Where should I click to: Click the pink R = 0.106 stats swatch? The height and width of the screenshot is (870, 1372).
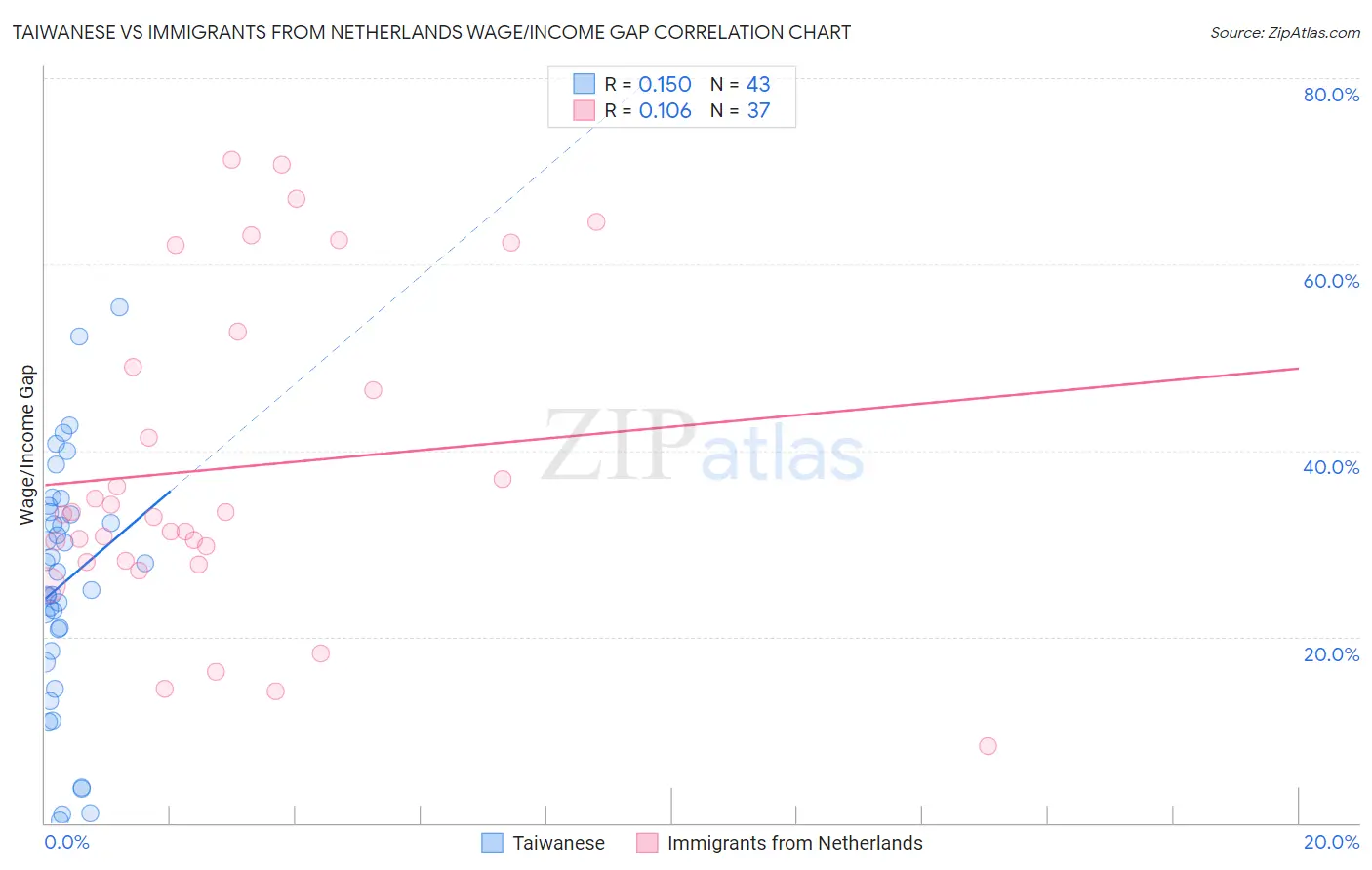click(x=584, y=110)
